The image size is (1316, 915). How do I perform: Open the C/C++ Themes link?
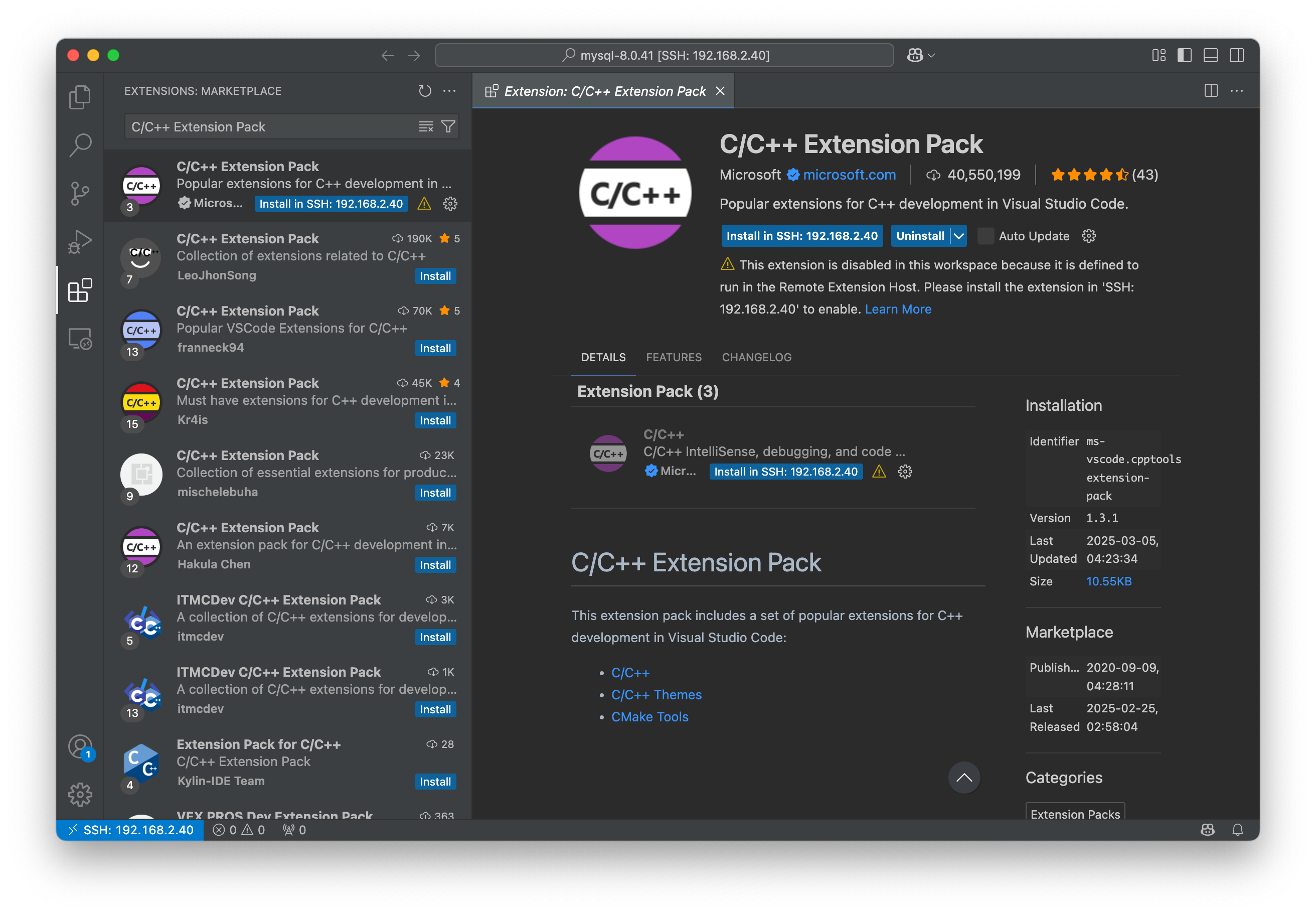click(655, 695)
